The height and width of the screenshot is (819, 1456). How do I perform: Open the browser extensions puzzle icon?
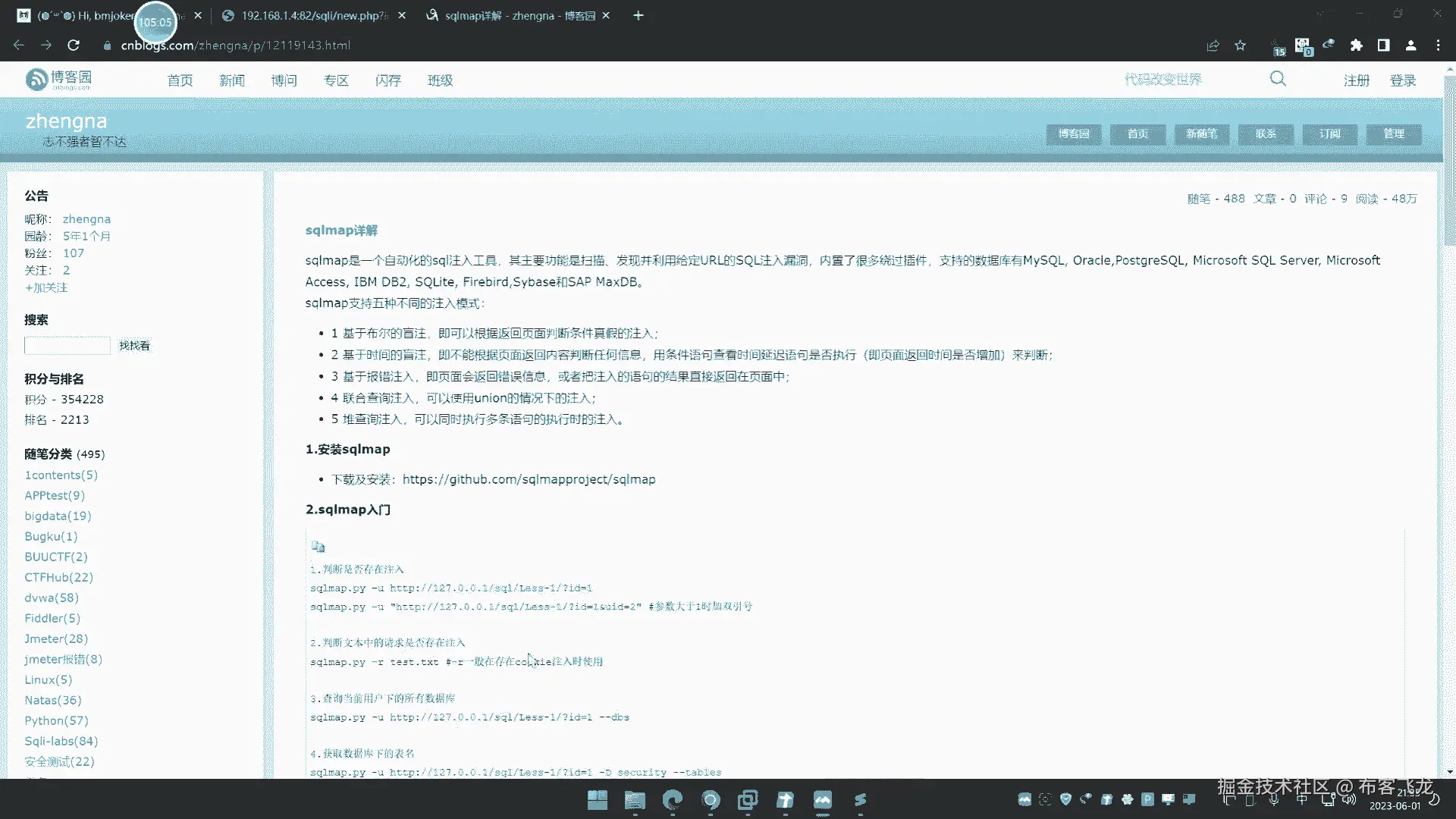[1356, 45]
